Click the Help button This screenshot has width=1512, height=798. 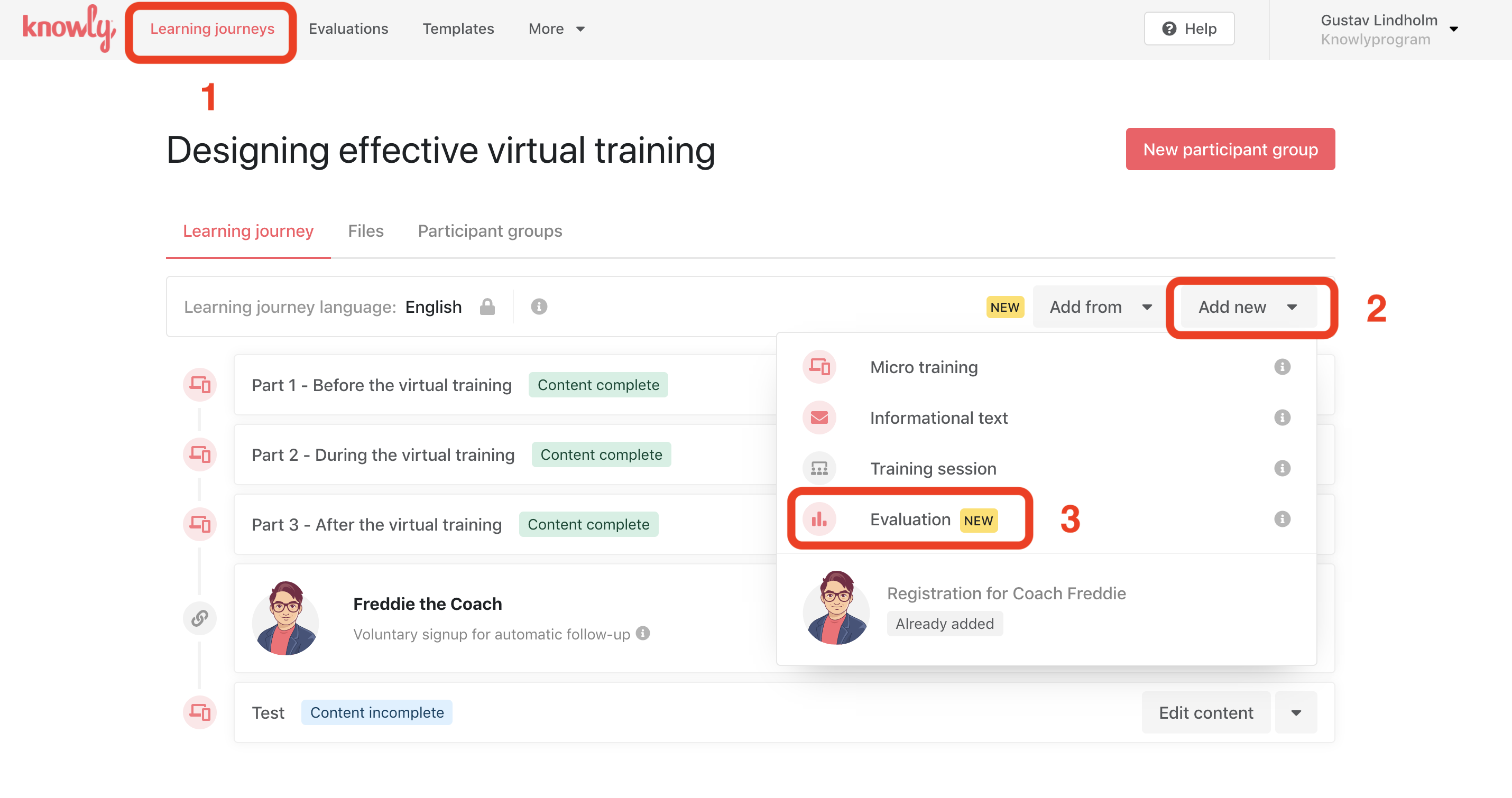[x=1188, y=29]
